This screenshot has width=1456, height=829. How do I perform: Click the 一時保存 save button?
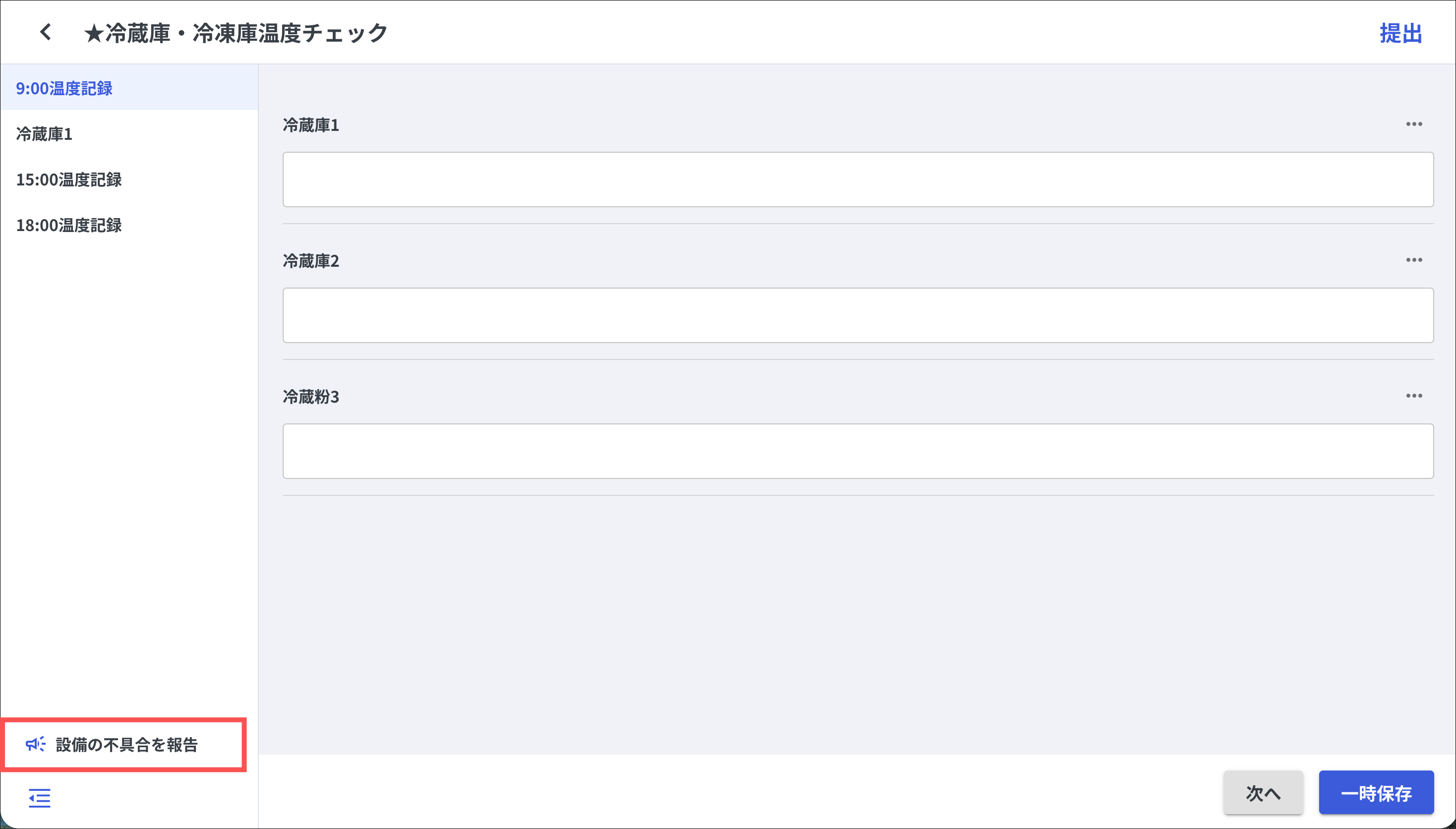tap(1376, 793)
